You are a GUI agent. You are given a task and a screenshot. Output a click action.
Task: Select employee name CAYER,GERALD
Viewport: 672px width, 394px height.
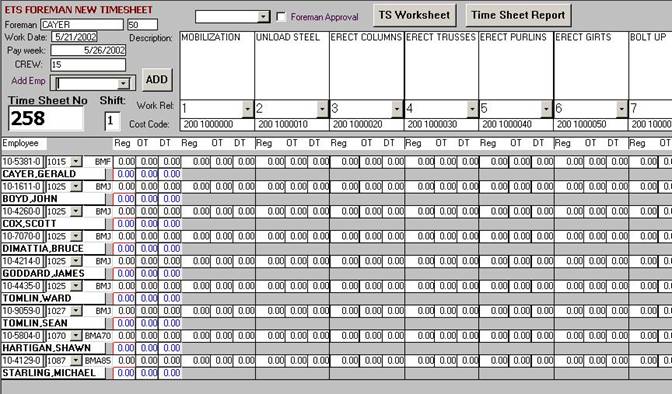53,174
